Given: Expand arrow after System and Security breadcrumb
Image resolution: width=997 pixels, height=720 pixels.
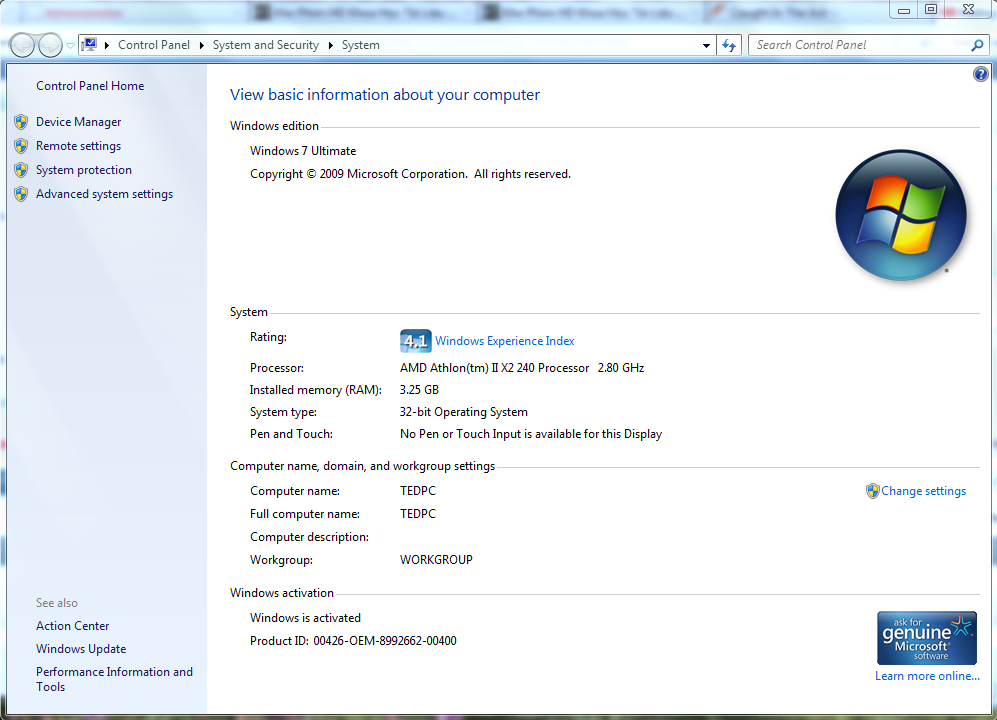Looking at the screenshot, I should [331, 45].
